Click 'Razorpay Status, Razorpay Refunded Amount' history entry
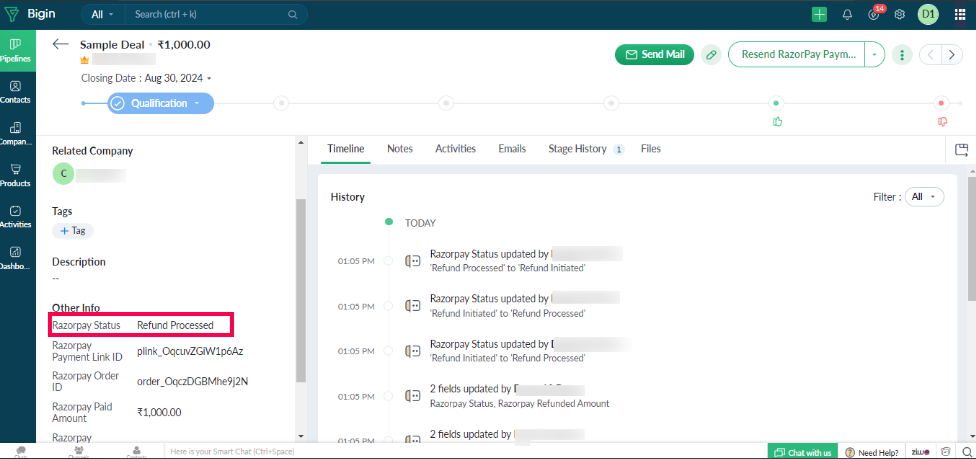 [x=520, y=404]
